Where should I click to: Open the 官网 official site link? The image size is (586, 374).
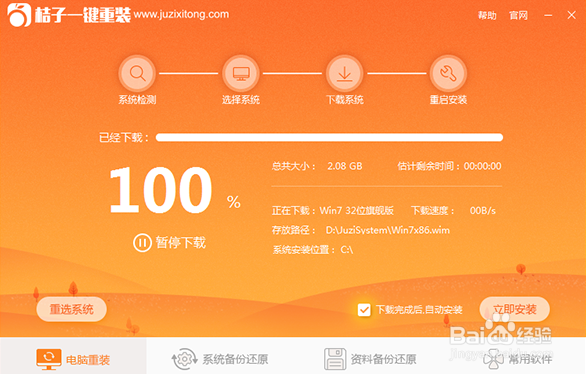pos(518,15)
